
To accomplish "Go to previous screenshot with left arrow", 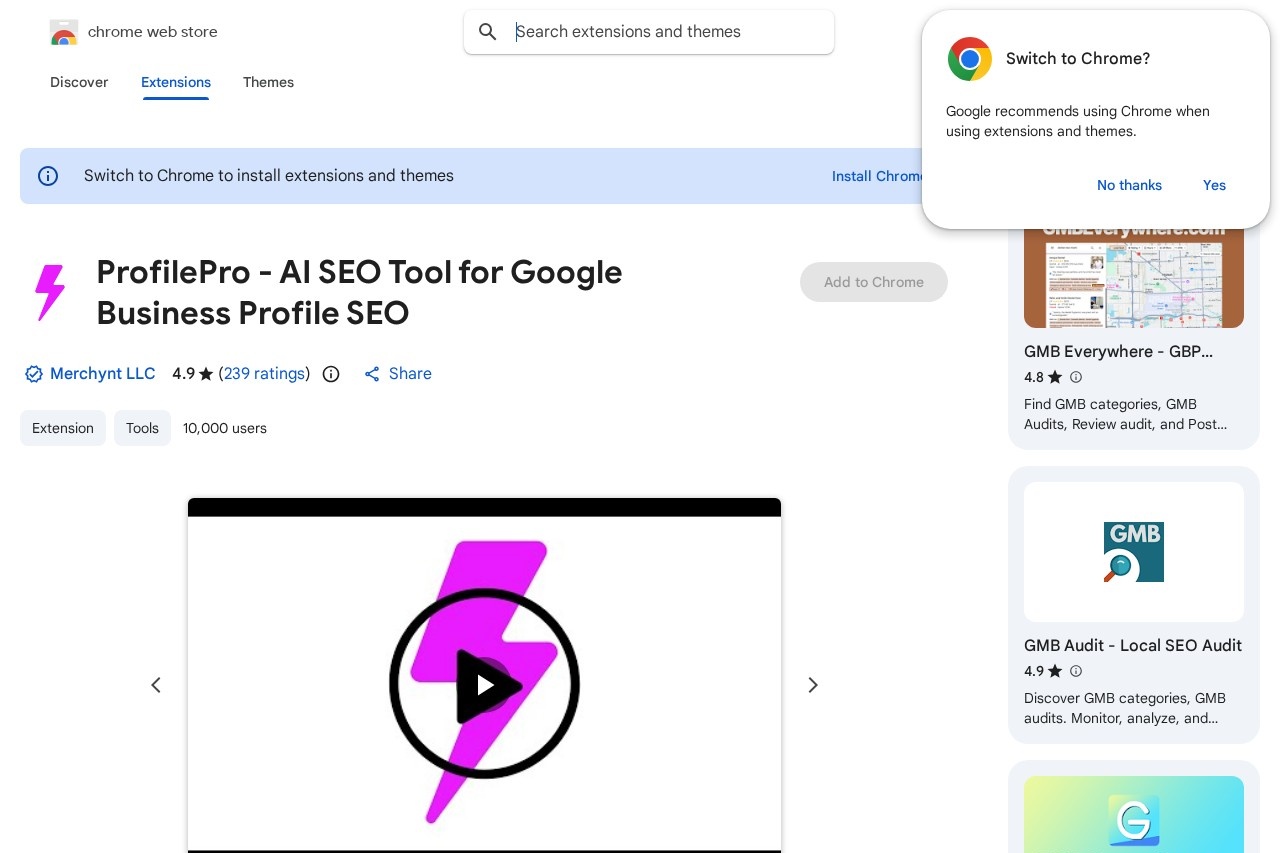I will coord(156,685).
